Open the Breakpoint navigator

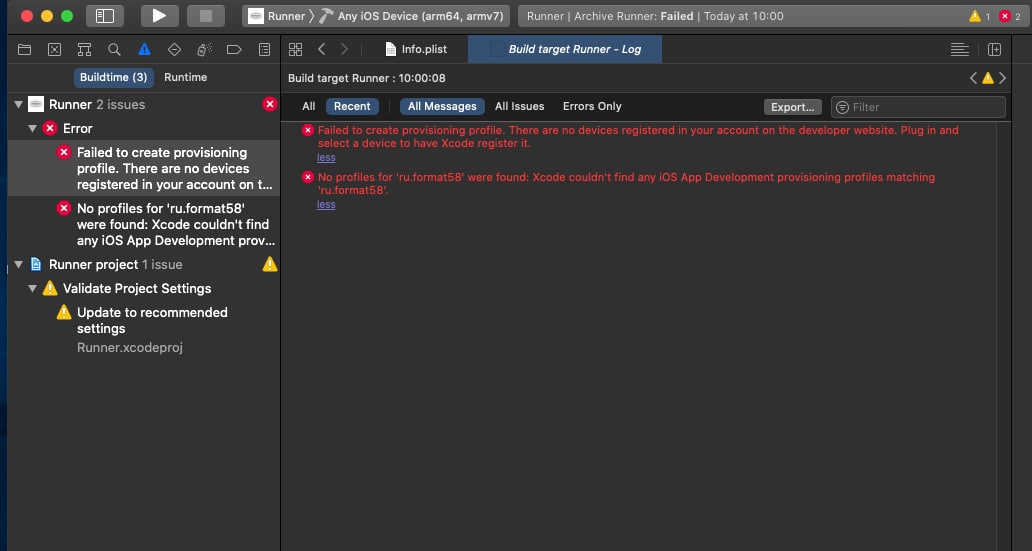(234, 49)
